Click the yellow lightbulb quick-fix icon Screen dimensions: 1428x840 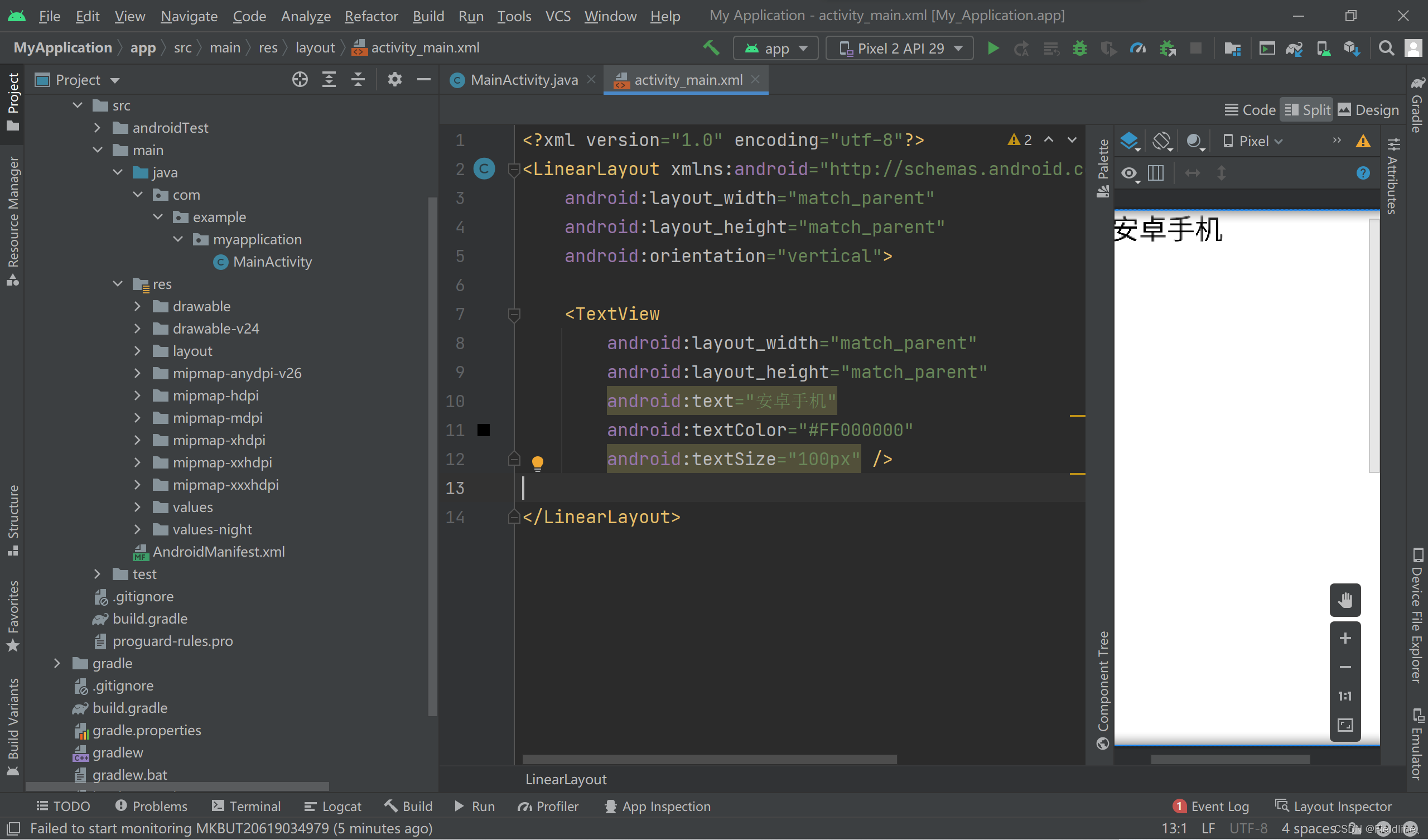[537, 462]
